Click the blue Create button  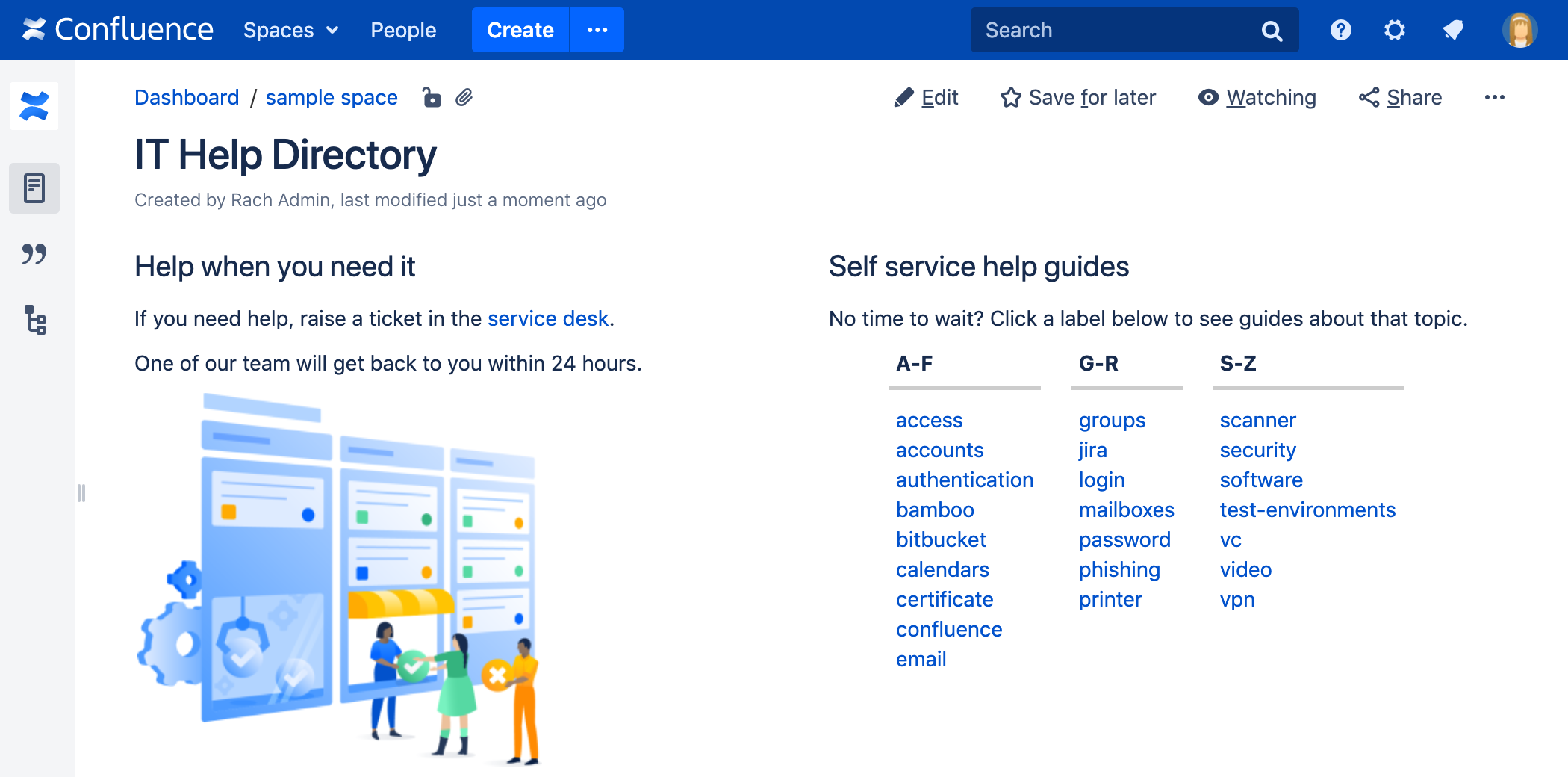(x=520, y=30)
